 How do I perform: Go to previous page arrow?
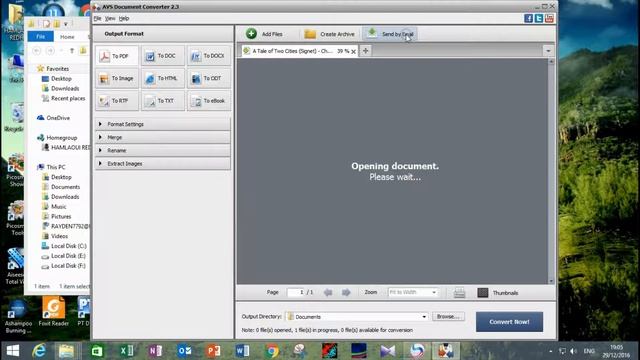pos(328,292)
